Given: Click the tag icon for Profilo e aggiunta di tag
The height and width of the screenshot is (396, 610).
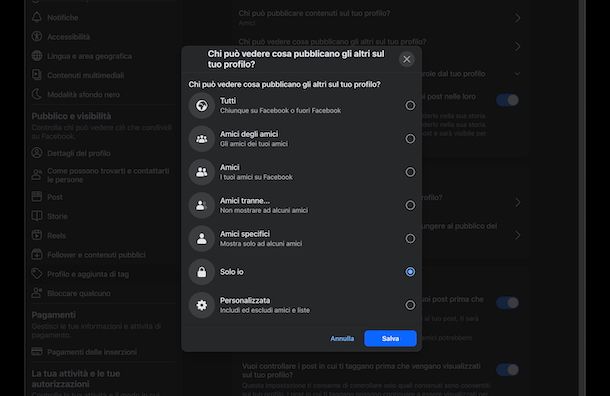Looking at the screenshot, I should (37, 273).
